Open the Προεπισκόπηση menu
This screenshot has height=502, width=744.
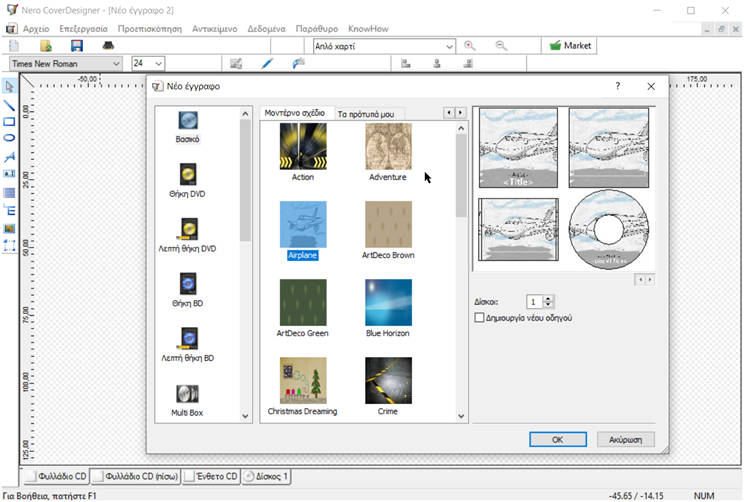tap(149, 29)
